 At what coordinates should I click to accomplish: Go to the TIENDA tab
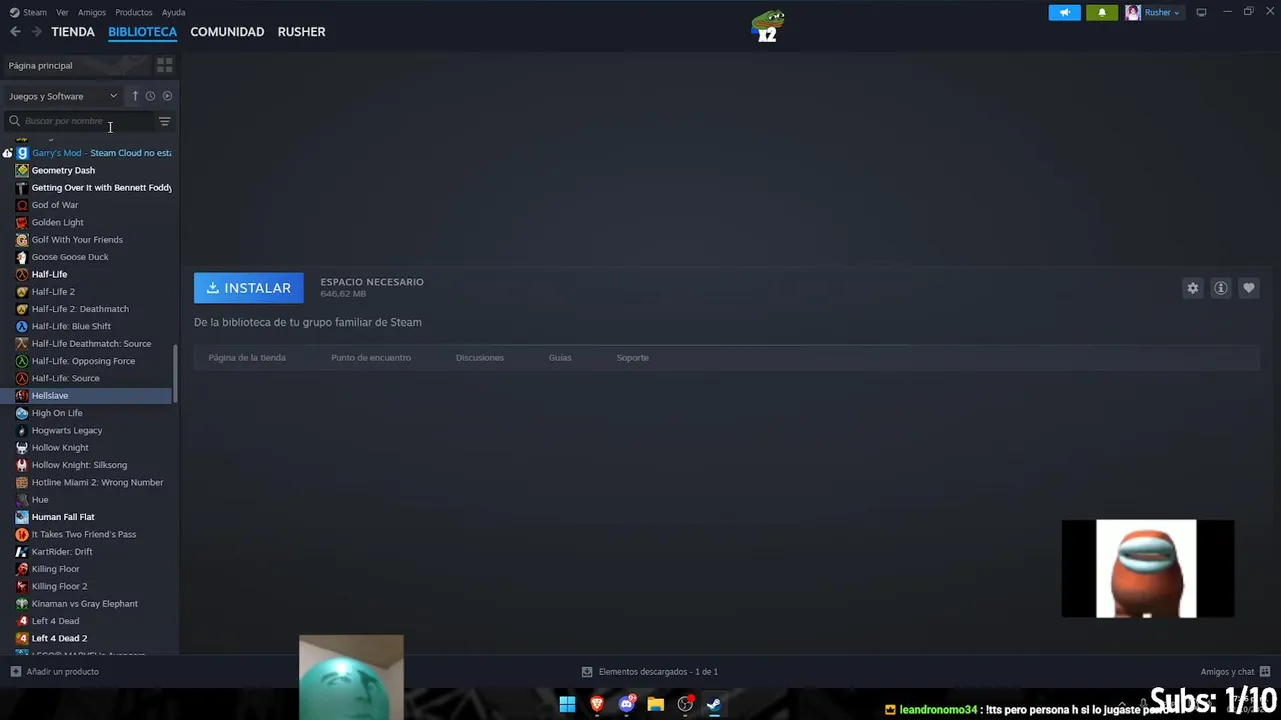click(x=73, y=32)
